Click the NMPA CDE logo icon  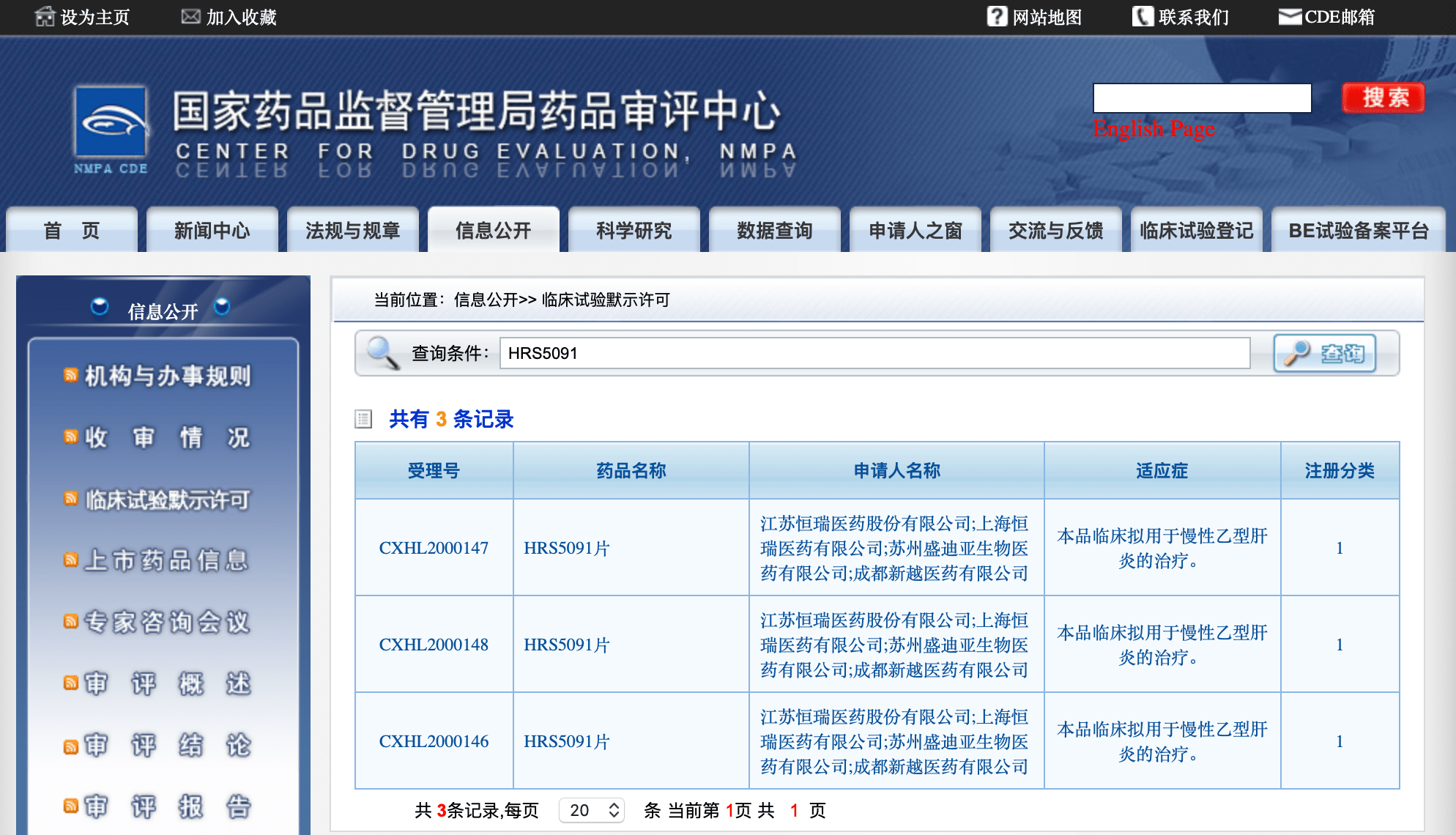[111, 123]
